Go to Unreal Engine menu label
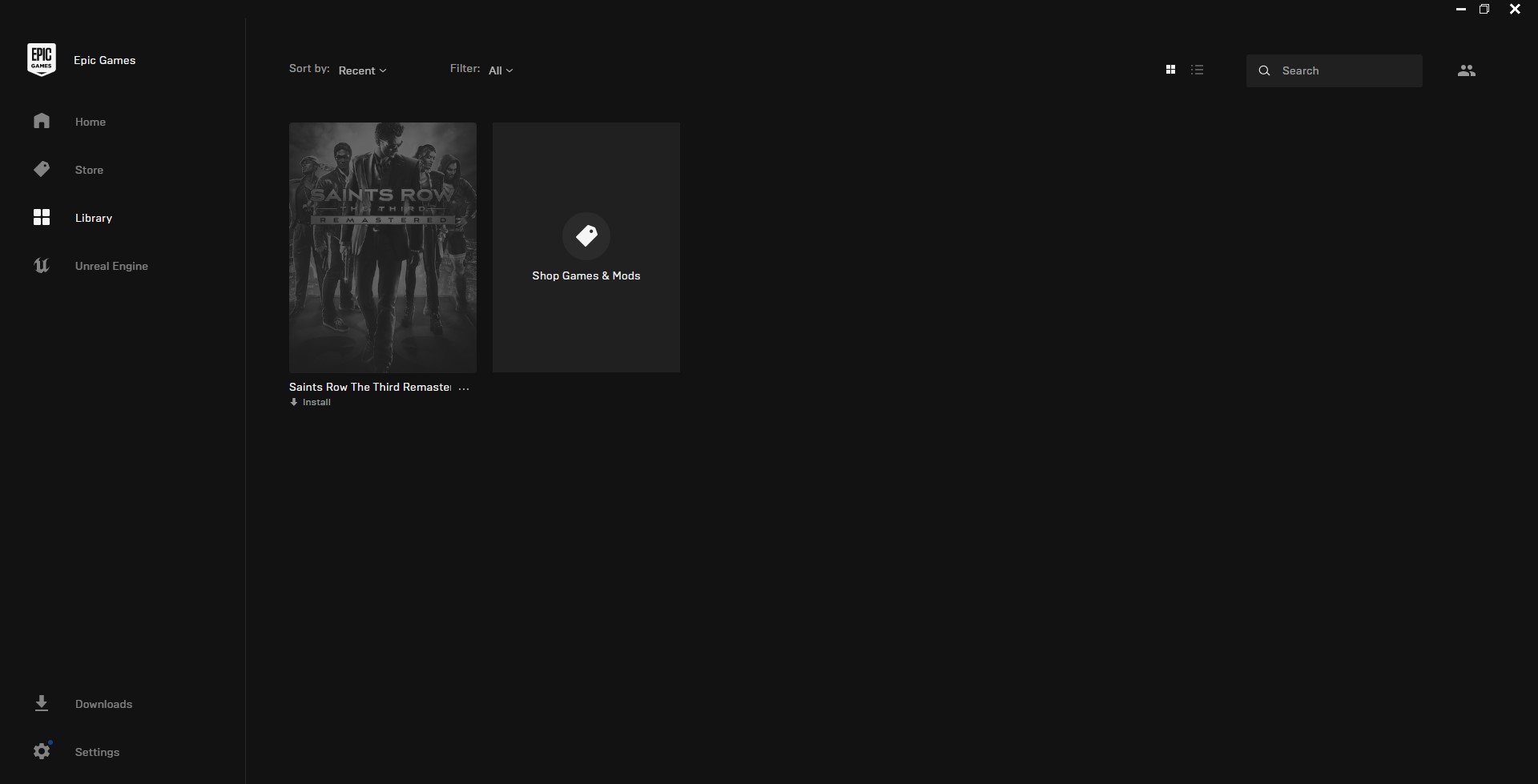Image resolution: width=1538 pixels, height=784 pixels. click(x=111, y=266)
